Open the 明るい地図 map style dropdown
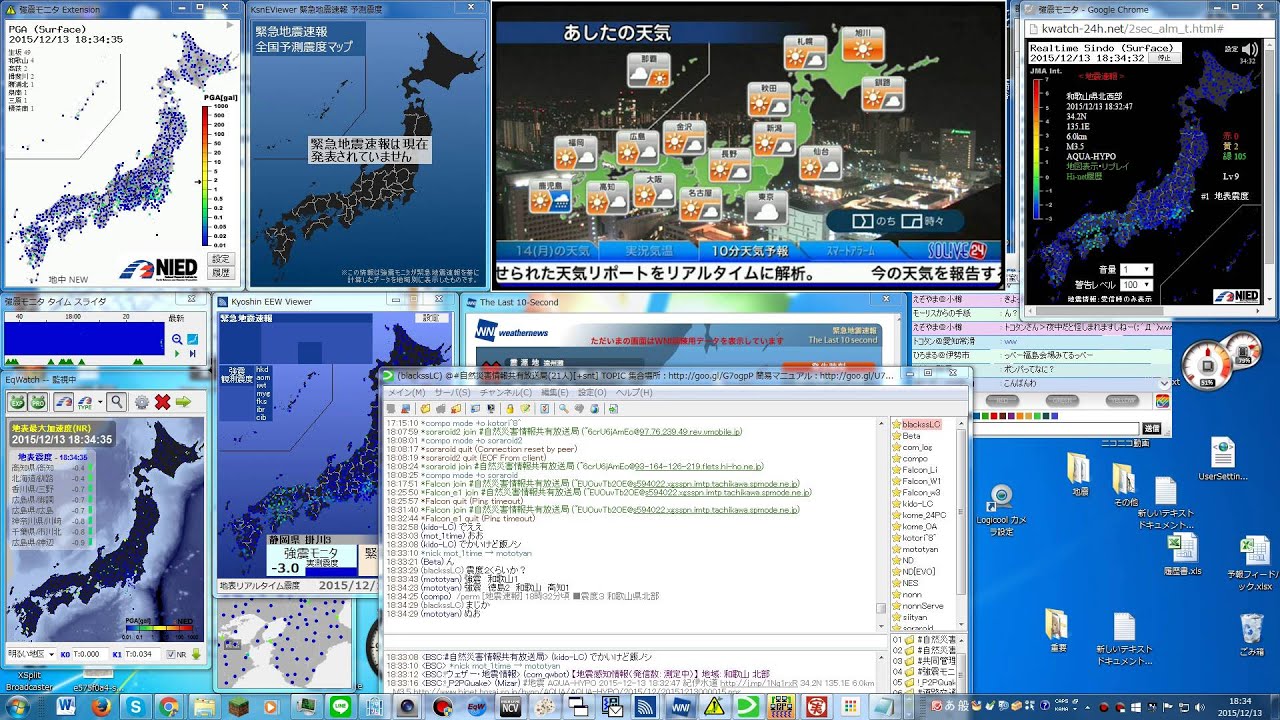 (31, 654)
